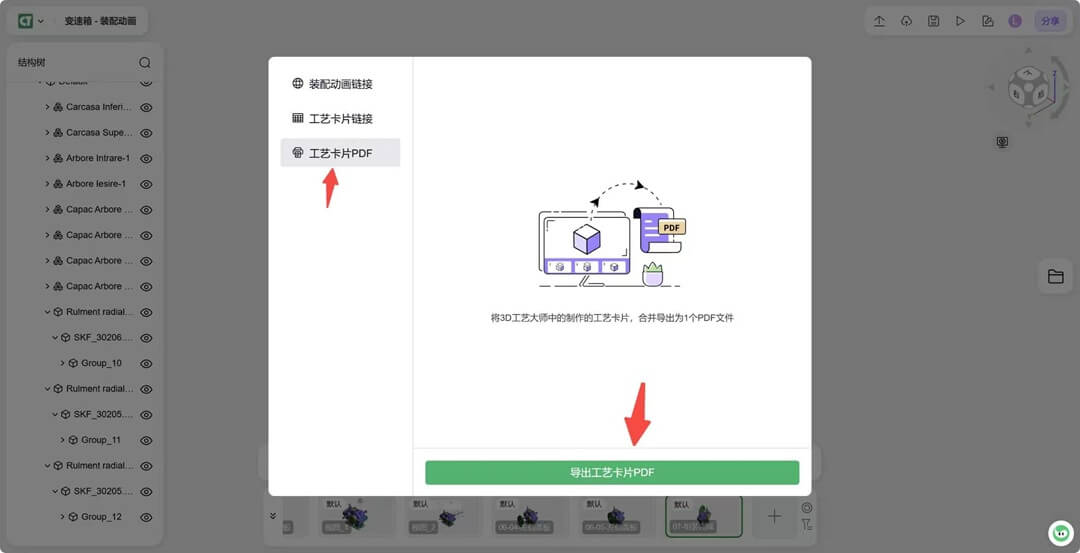The width and height of the screenshot is (1080, 553).
Task: Toggle visibility of Carcasa Inferi part
Action: pyautogui.click(x=146, y=107)
